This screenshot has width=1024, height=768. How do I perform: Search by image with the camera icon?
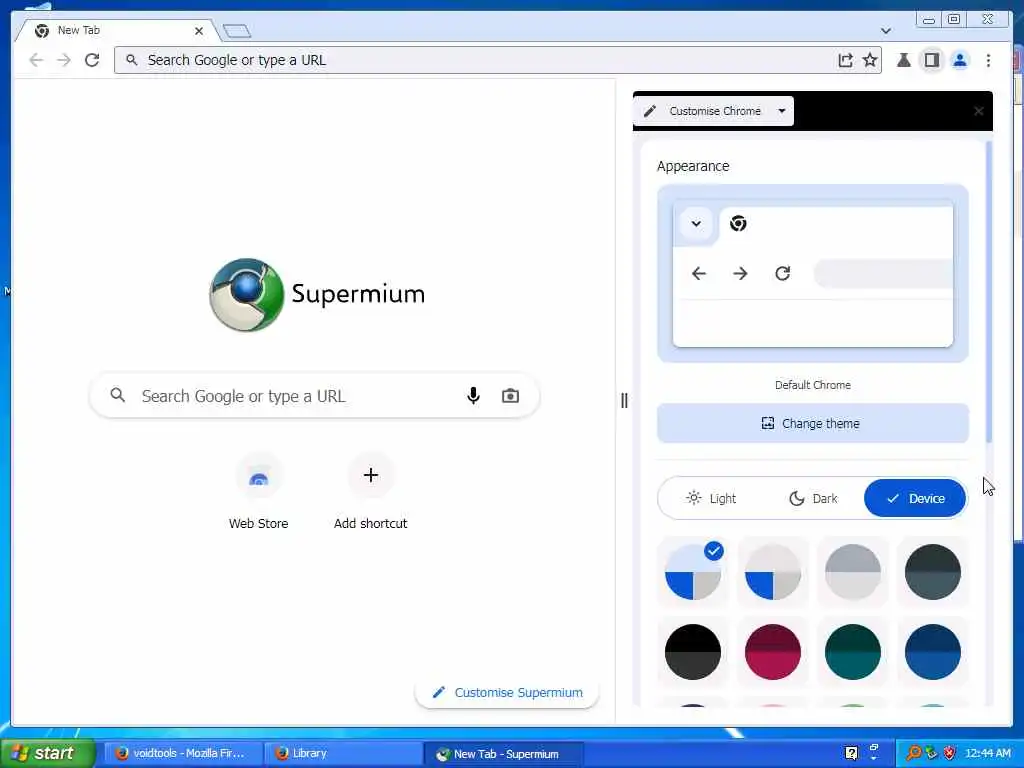tap(510, 396)
